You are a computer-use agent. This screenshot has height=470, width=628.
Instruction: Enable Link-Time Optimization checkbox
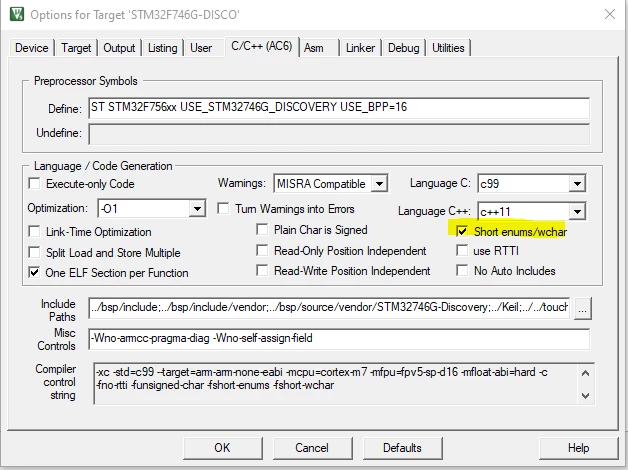(34, 232)
